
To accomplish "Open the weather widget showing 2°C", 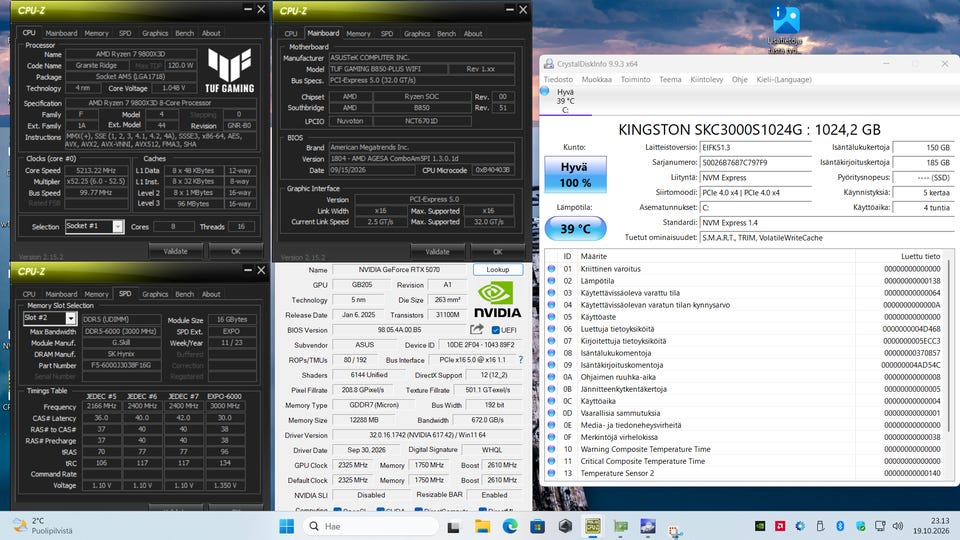I will coord(43,526).
